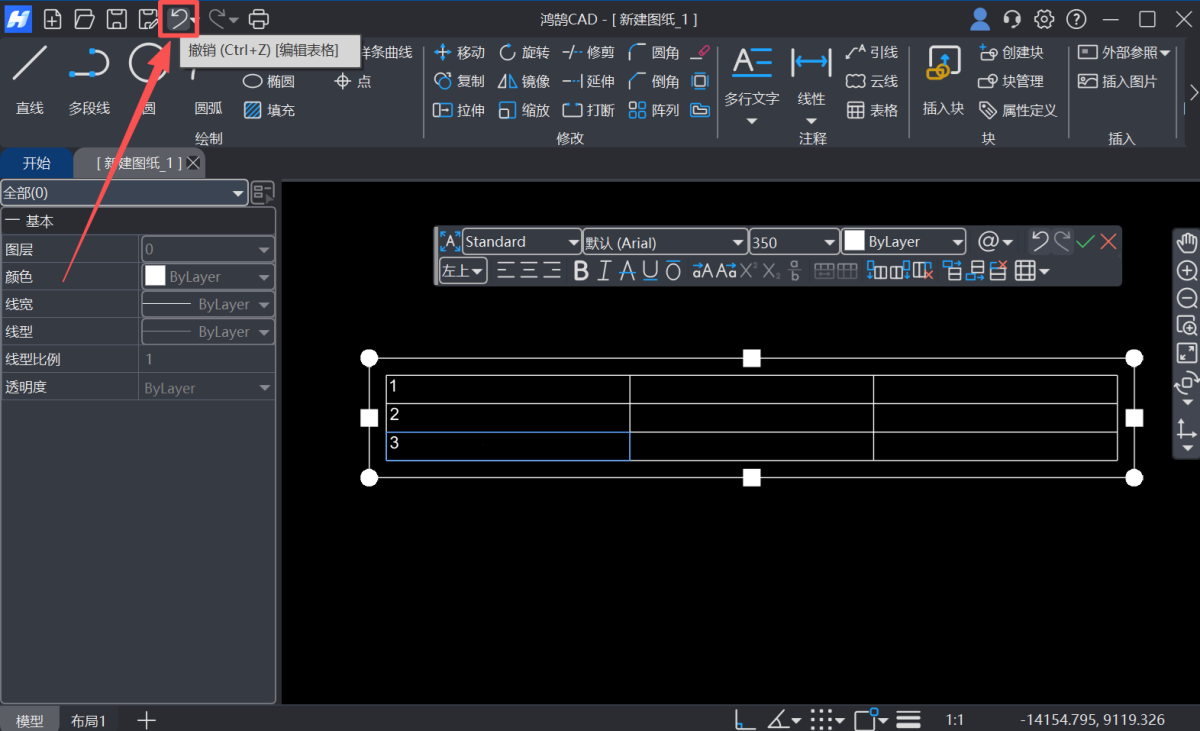Viewport: 1200px width, 731px height.
Task: Click the 线型比例 value input field
Action: [207, 359]
